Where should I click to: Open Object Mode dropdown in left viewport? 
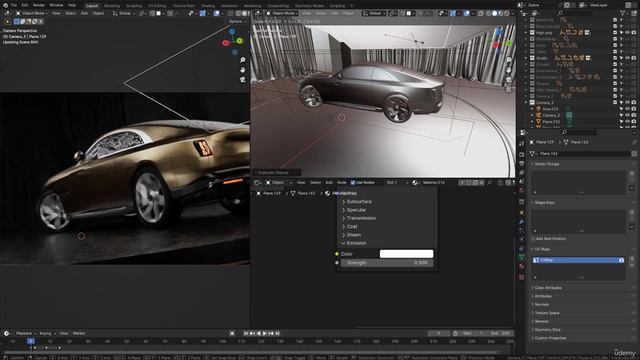[x=32, y=13]
